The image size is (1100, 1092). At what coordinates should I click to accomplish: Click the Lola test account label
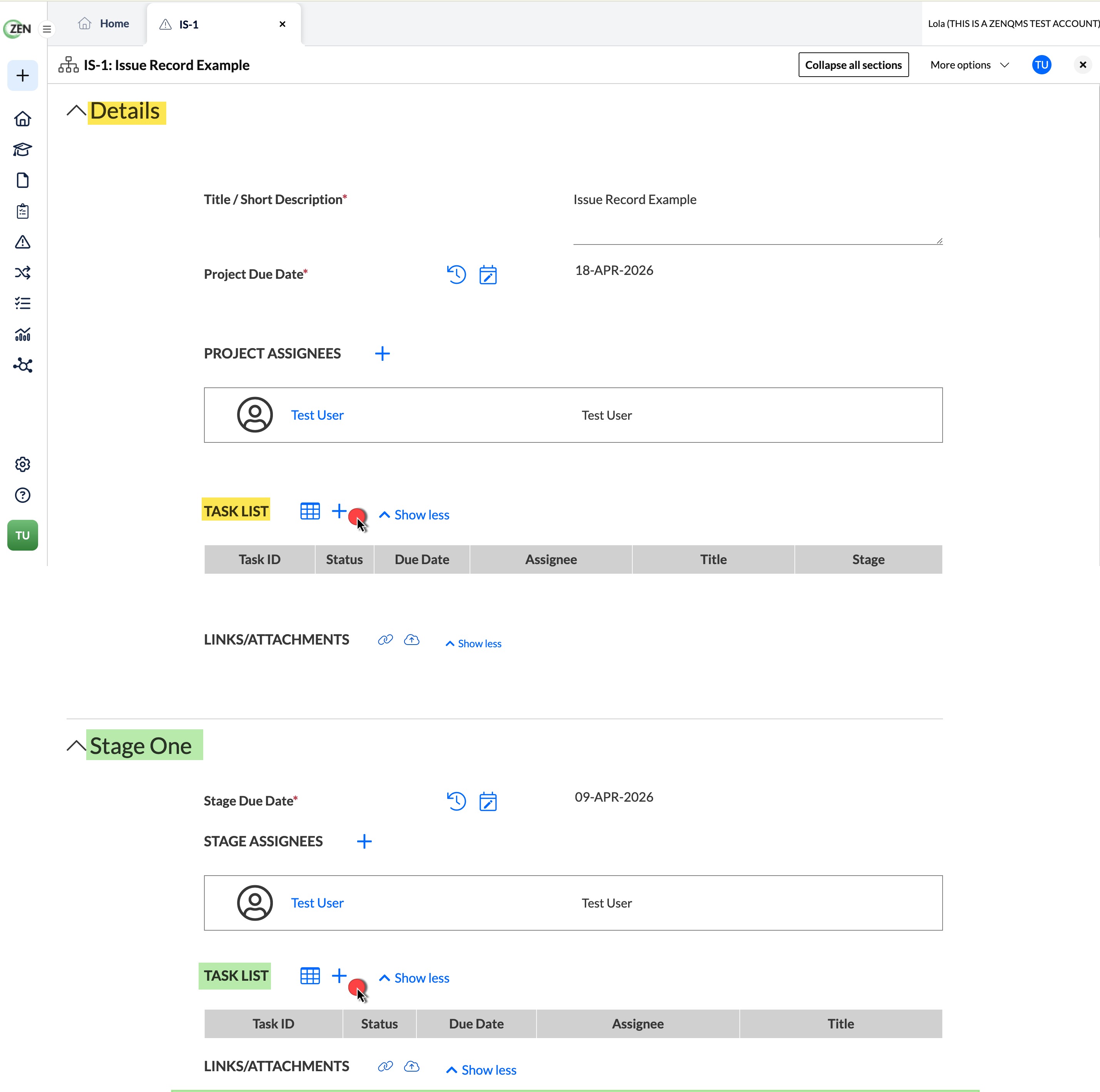[1013, 23]
